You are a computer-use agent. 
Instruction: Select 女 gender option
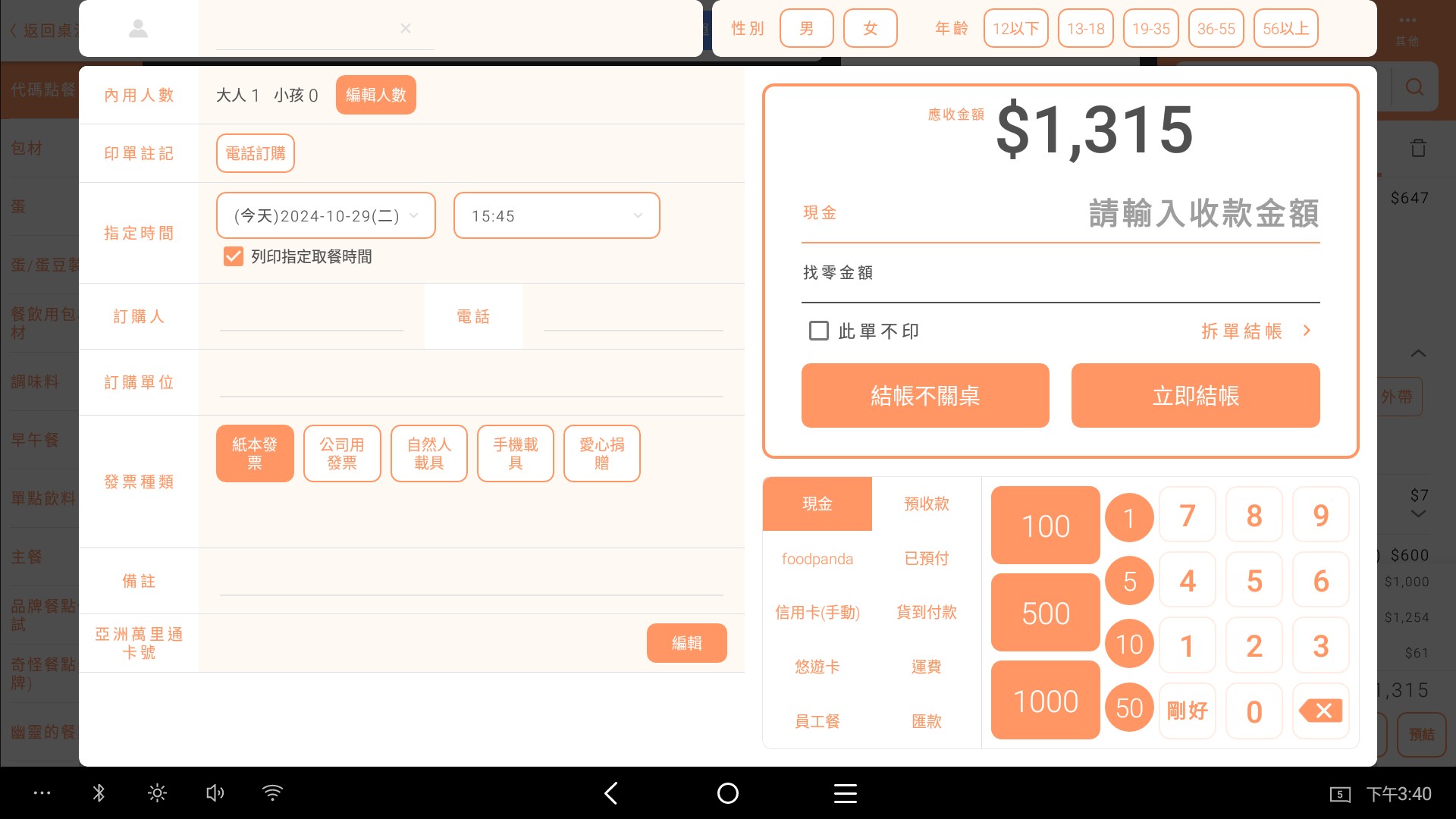point(870,29)
